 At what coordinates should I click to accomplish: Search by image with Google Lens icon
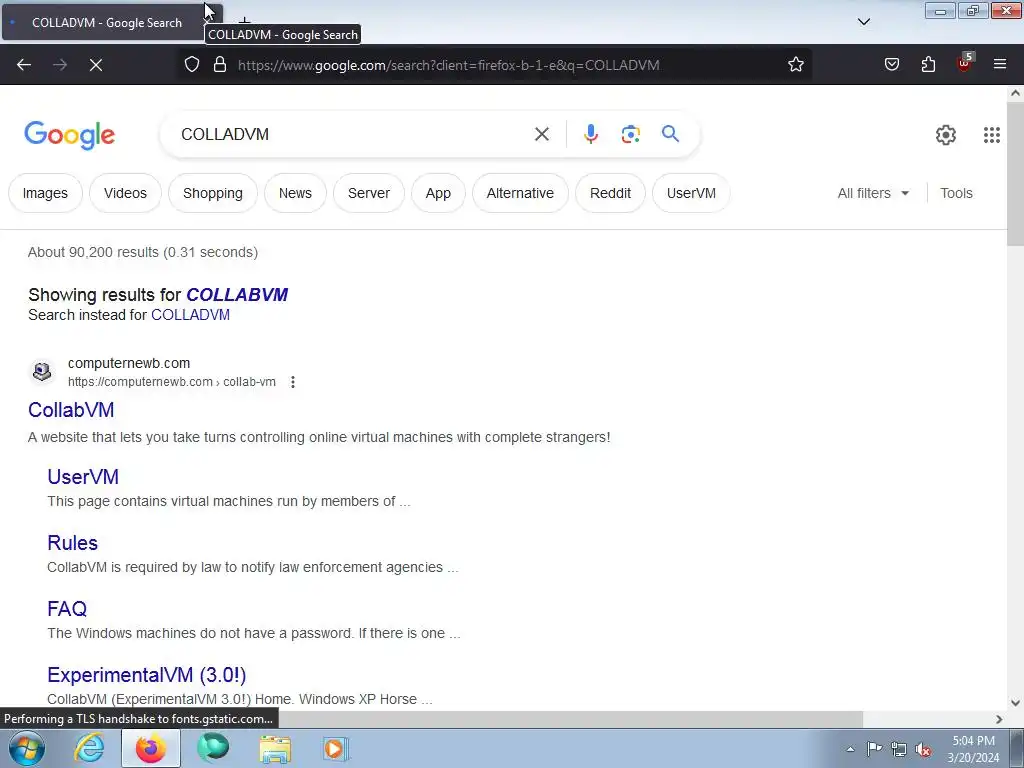[x=630, y=135]
